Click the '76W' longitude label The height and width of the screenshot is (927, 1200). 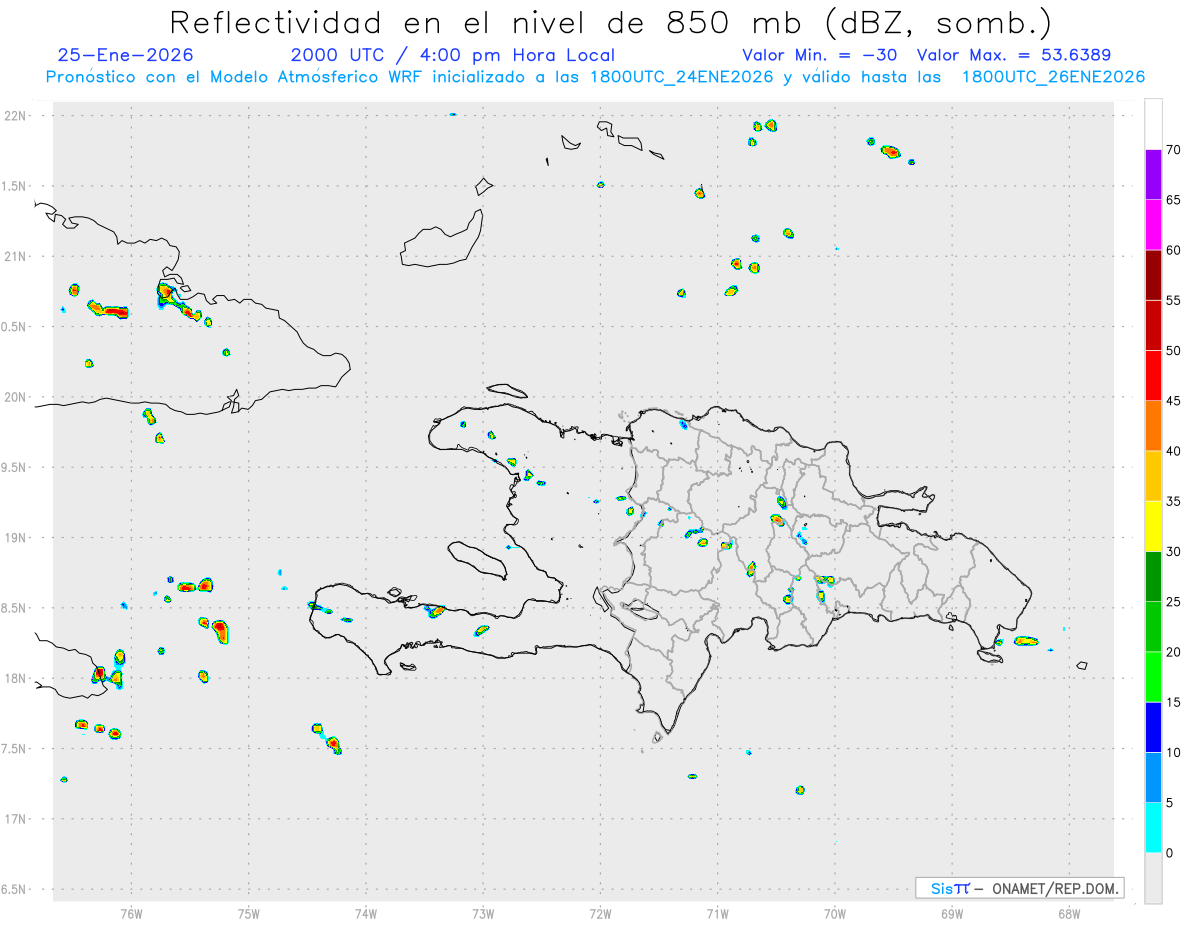[131, 914]
